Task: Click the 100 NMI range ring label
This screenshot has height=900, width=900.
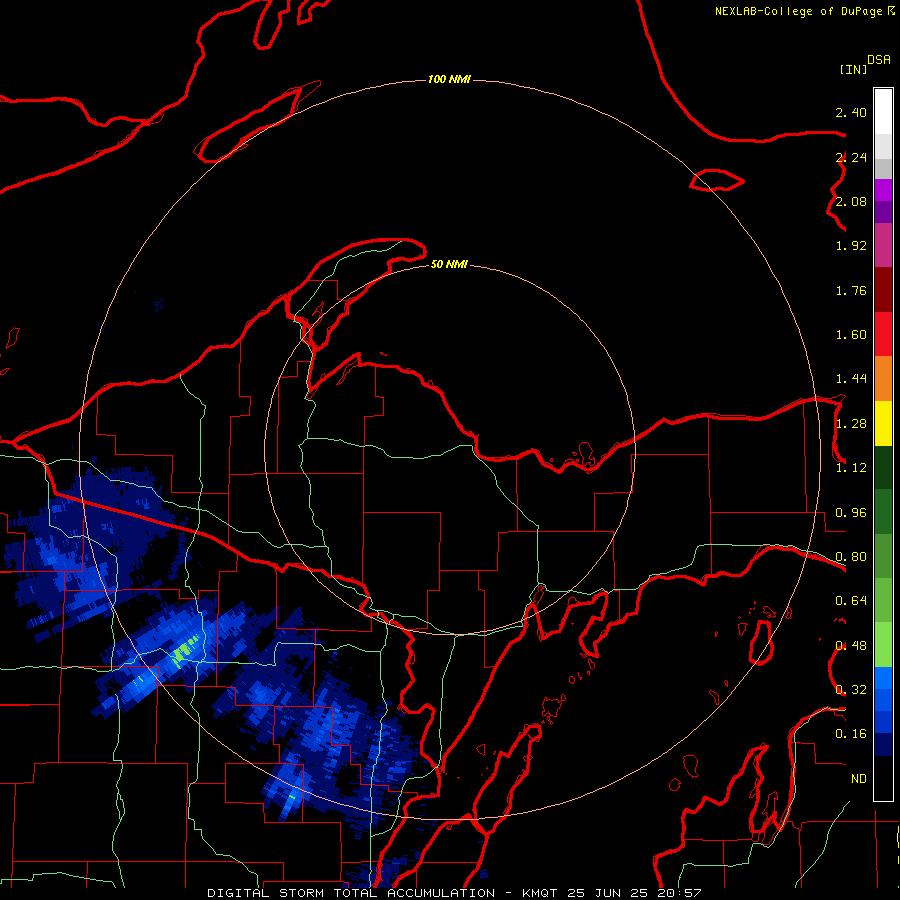Action: (449, 79)
